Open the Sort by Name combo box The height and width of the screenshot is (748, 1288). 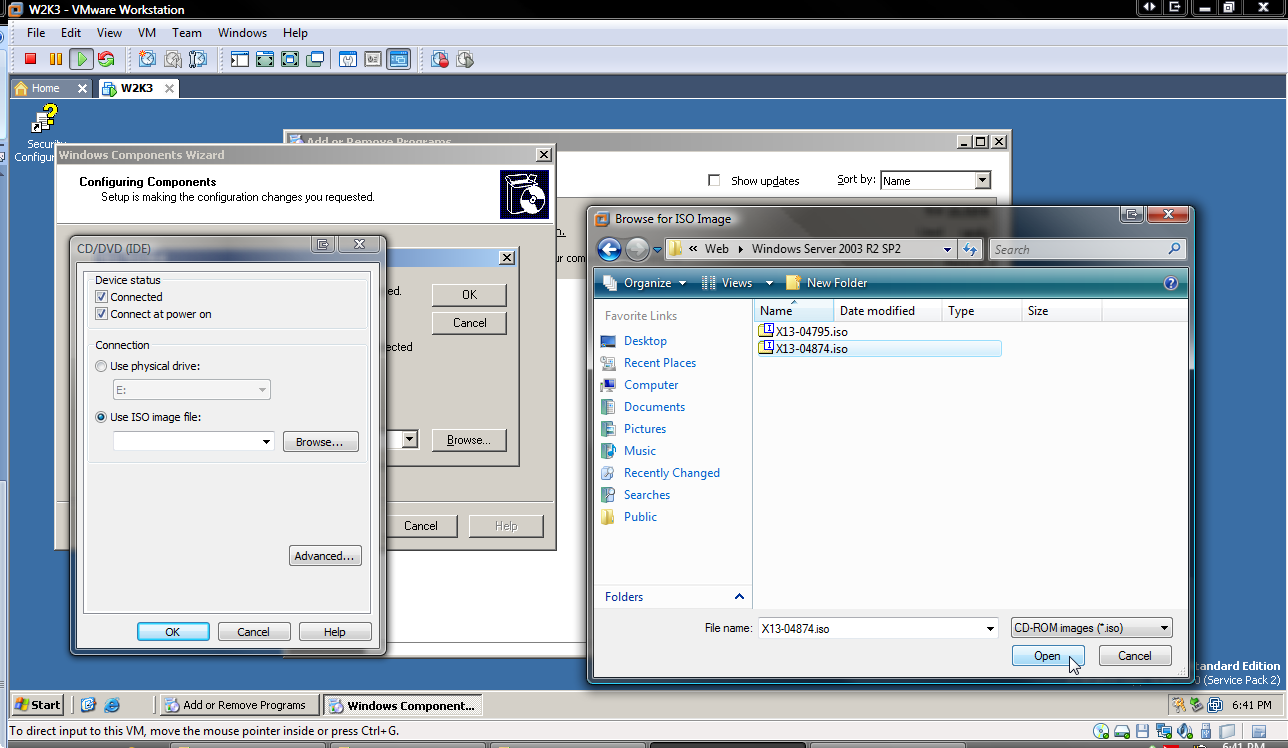coord(935,181)
